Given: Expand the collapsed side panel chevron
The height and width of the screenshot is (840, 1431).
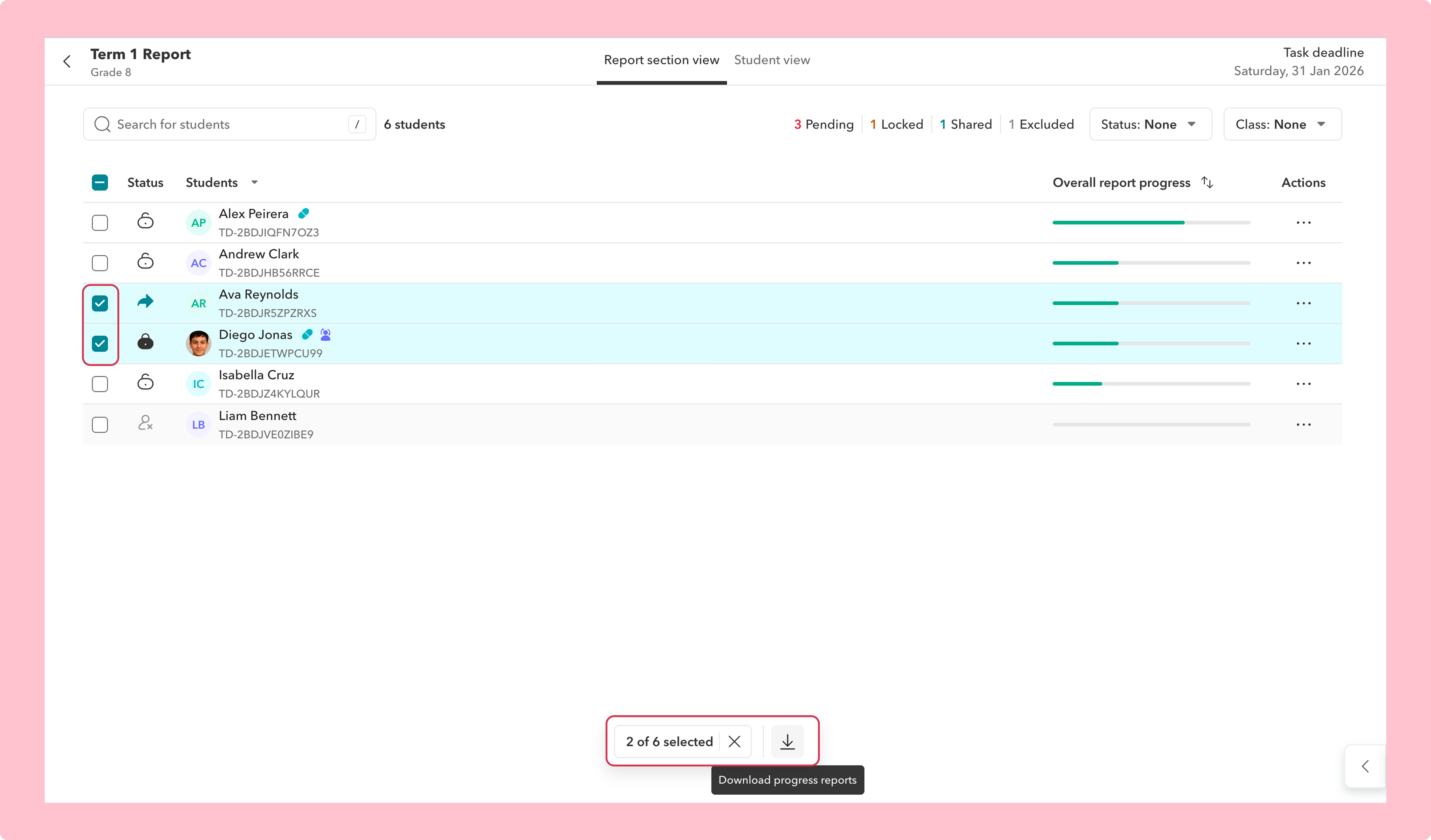Looking at the screenshot, I should point(1365,766).
